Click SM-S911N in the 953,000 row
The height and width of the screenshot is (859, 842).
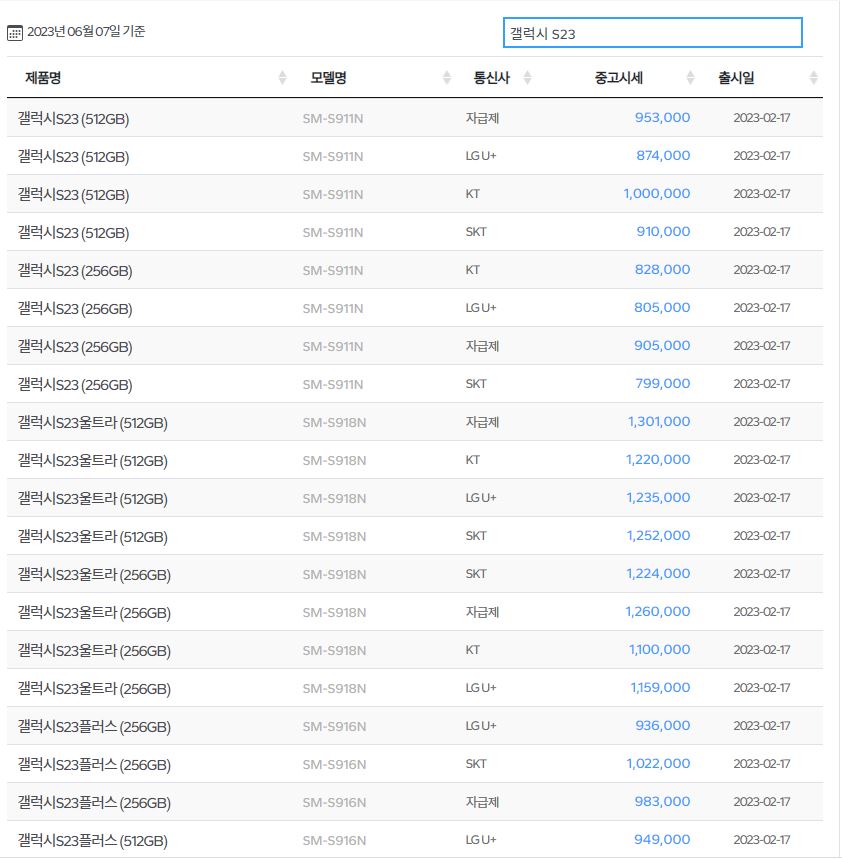click(x=333, y=118)
